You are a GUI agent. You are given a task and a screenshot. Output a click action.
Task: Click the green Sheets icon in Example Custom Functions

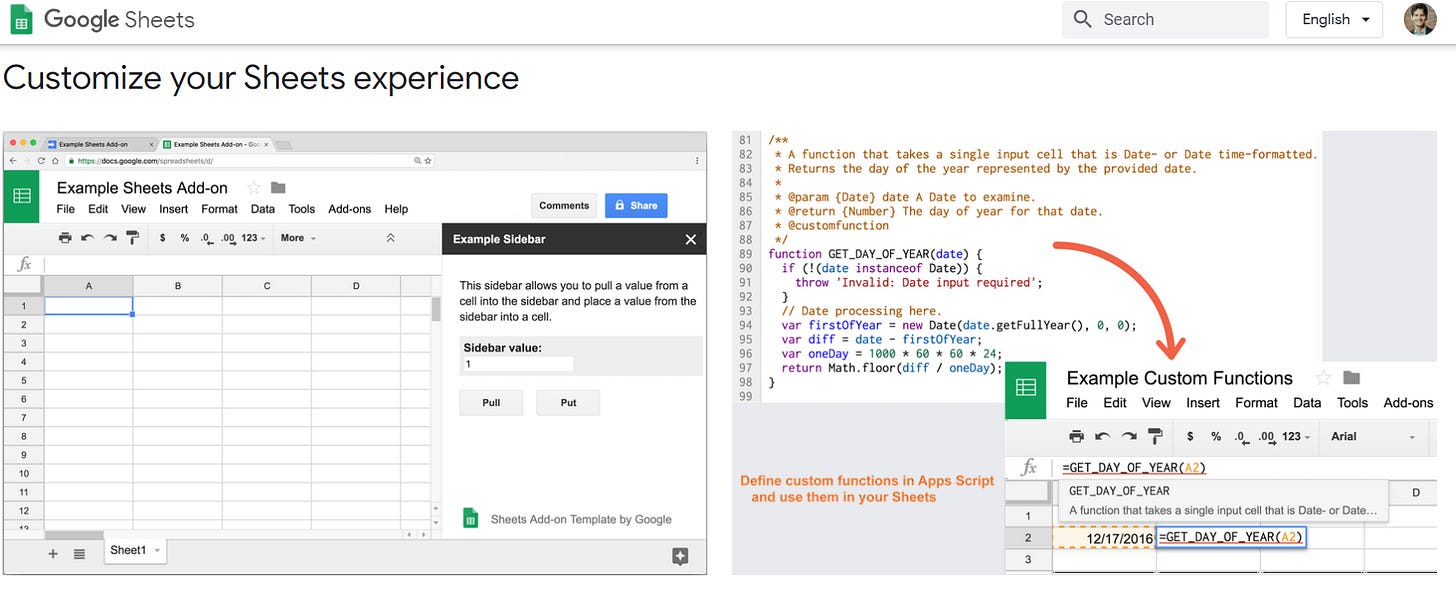click(1026, 389)
